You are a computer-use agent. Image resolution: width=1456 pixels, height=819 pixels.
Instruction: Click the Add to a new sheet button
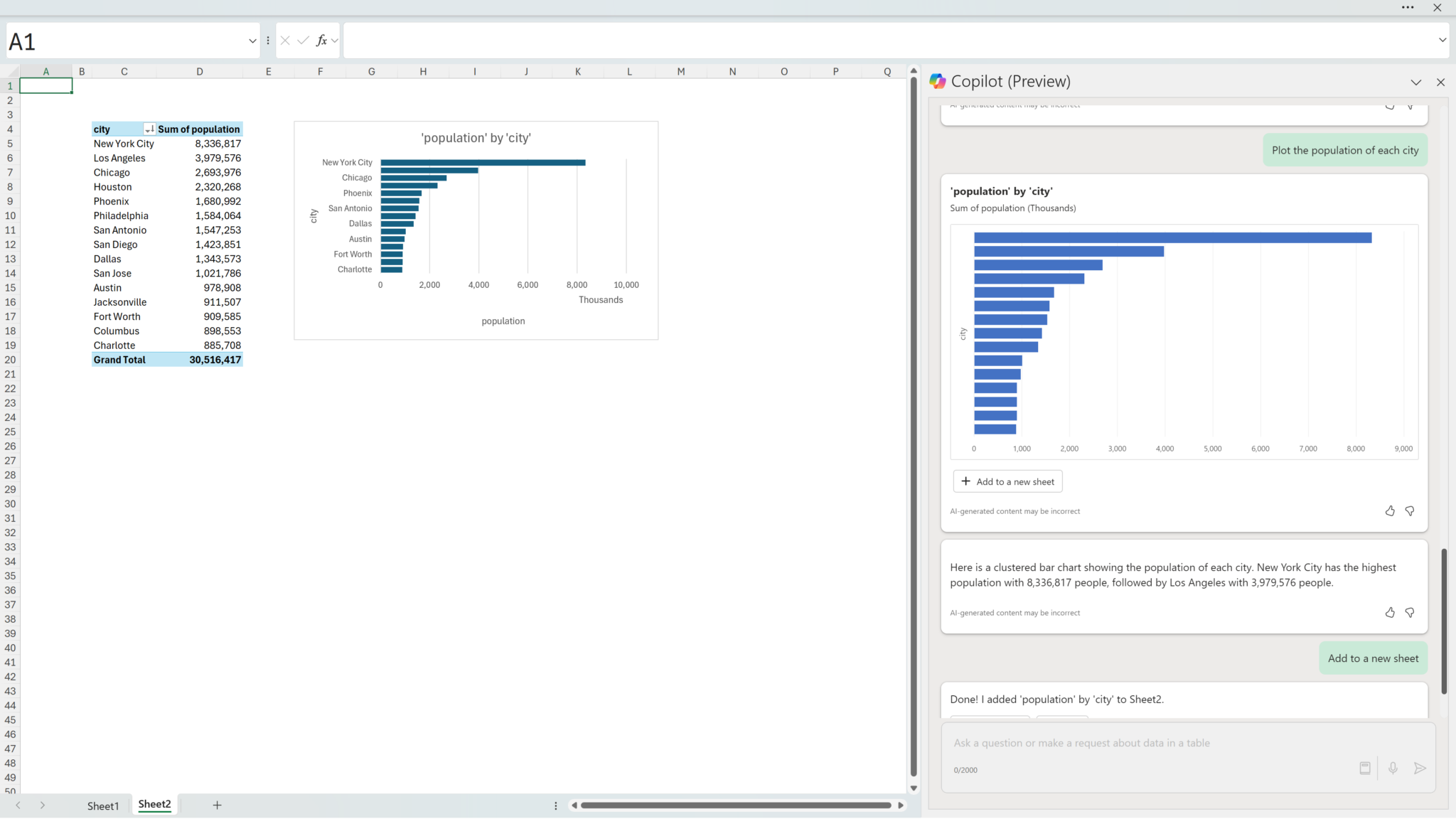click(x=1007, y=481)
